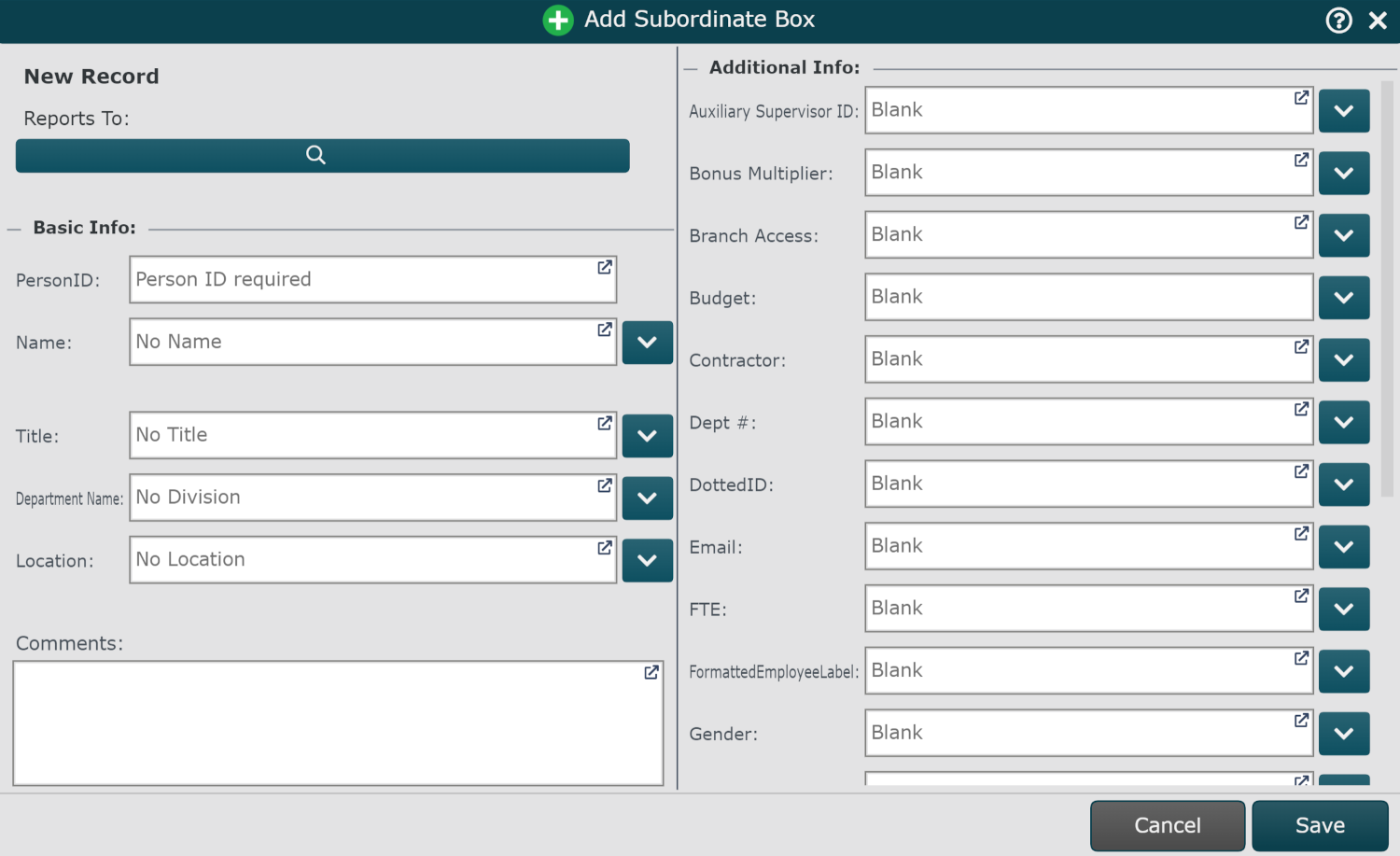Save the new record
This screenshot has height=856, width=1400.
click(x=1320, y=825)
